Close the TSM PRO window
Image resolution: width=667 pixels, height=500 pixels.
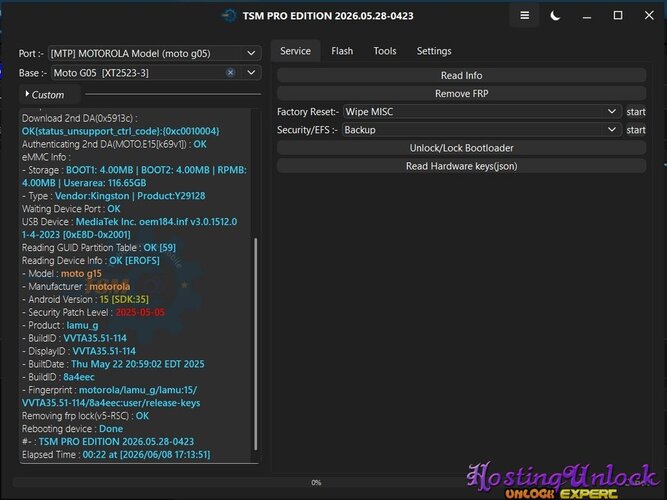(649, 15)
